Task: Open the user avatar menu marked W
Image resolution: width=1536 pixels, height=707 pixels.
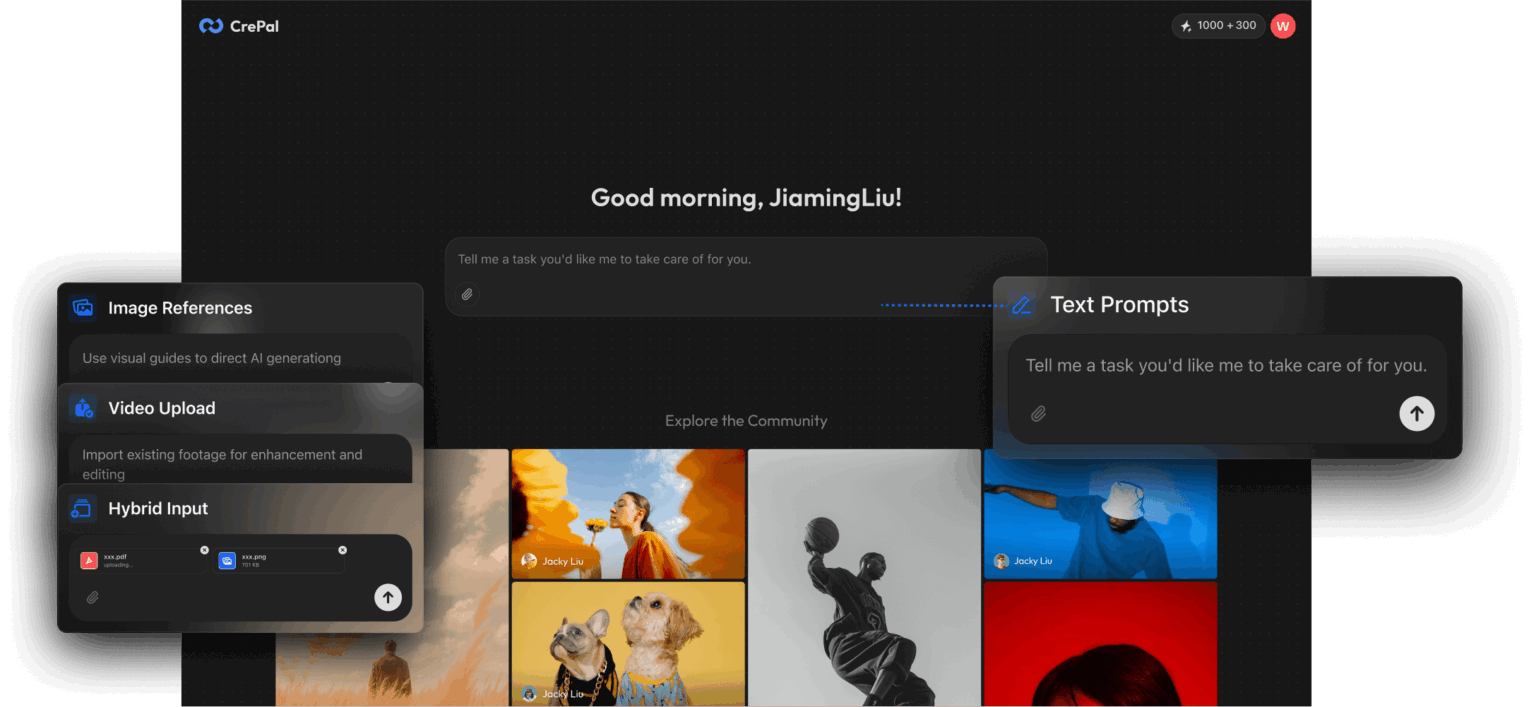Action: (x=1283, y=26)
